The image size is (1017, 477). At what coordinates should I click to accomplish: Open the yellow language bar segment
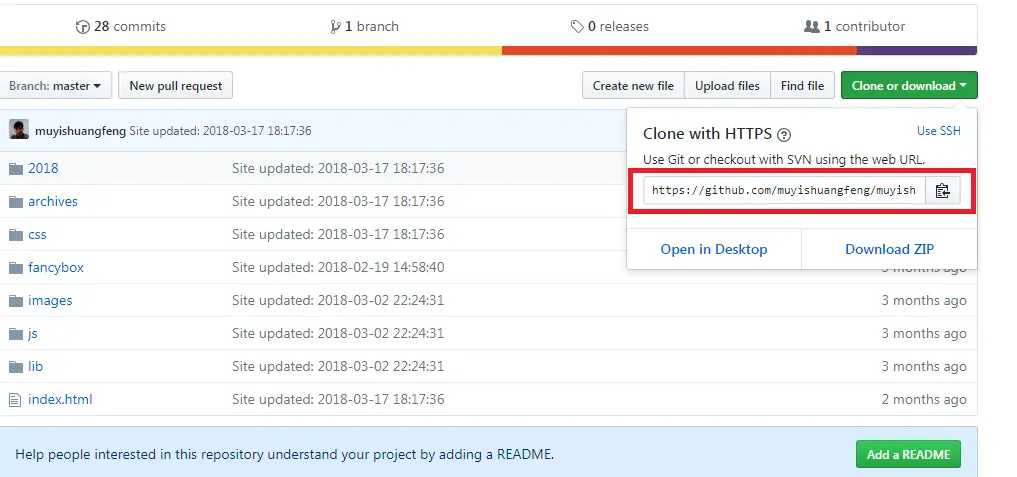(250, 51)
